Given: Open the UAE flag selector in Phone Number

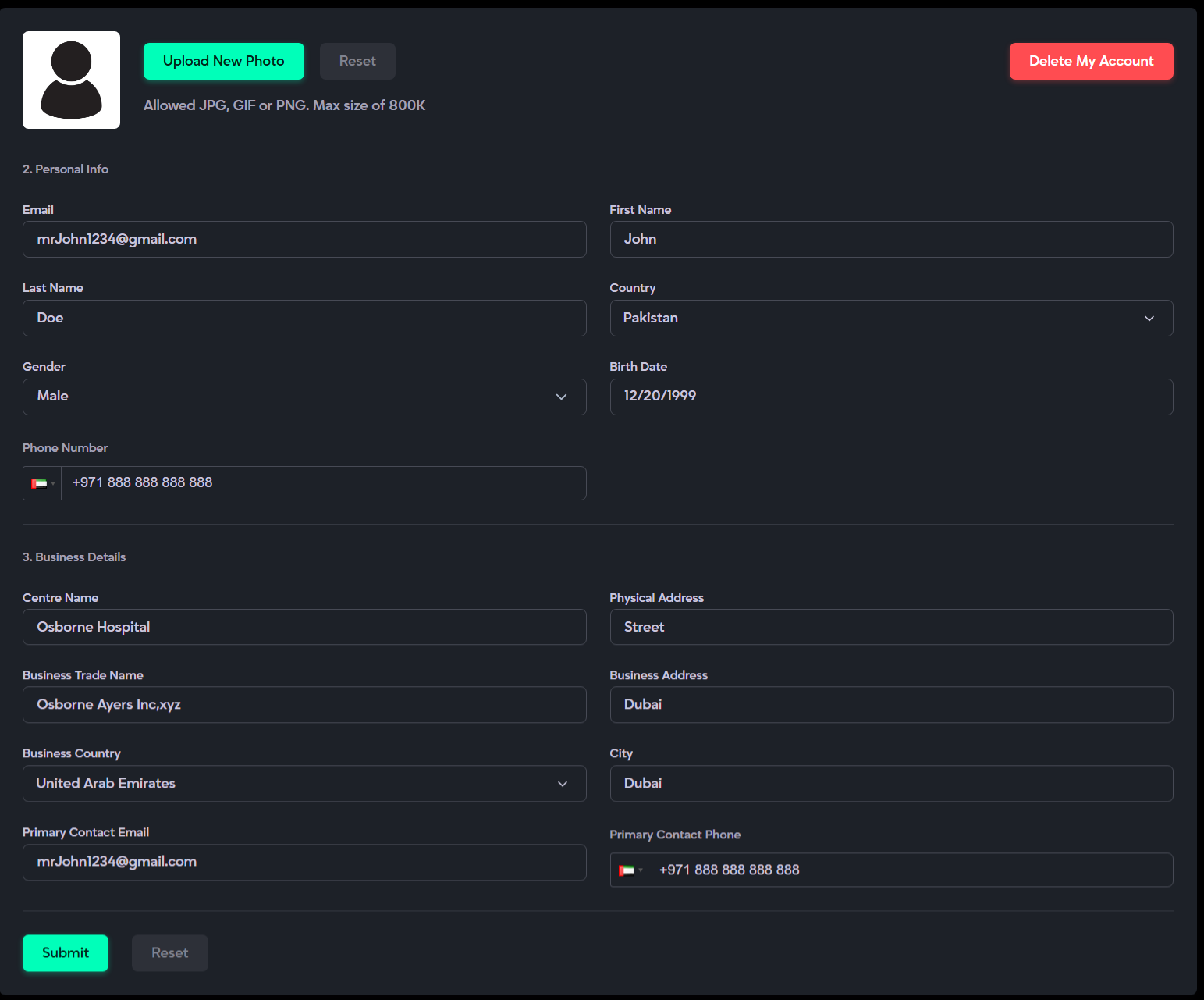Looking at the screenshot, I should point(42,483).
